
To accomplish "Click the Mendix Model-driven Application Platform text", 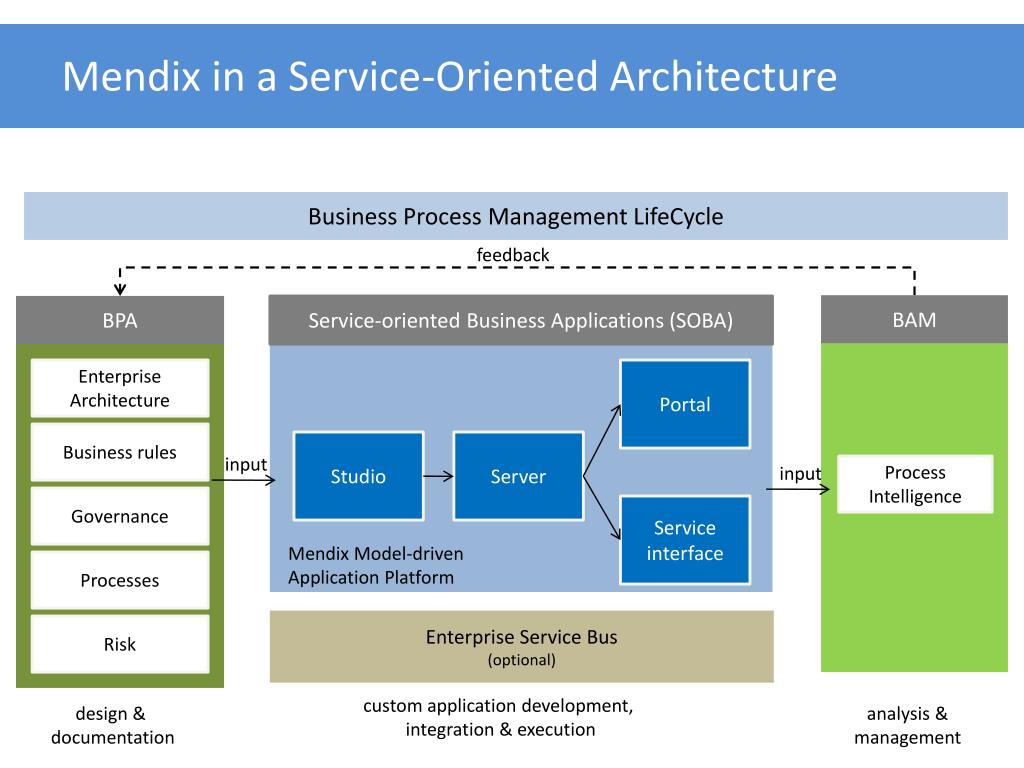I will (376, 566).
